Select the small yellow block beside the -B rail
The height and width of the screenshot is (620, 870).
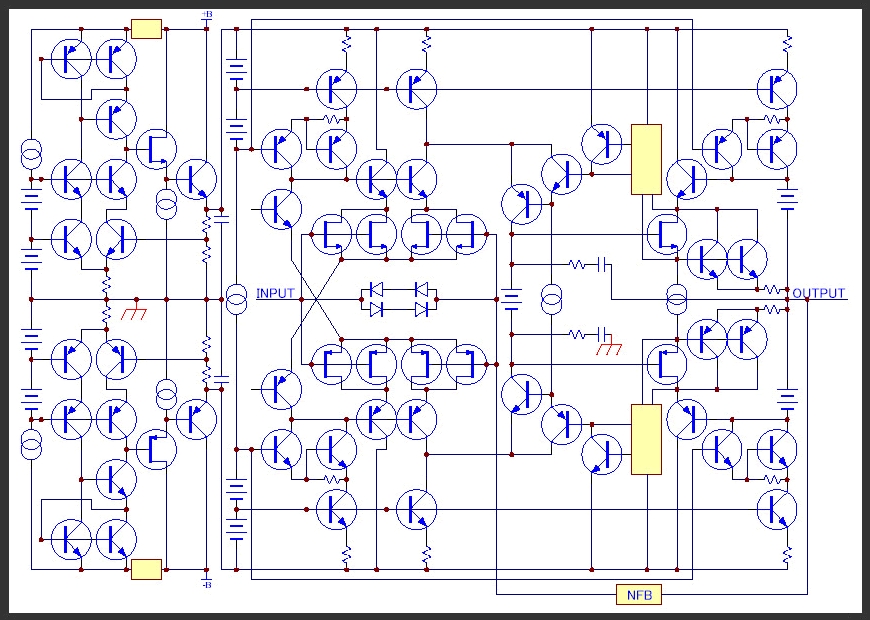[146, 569]
